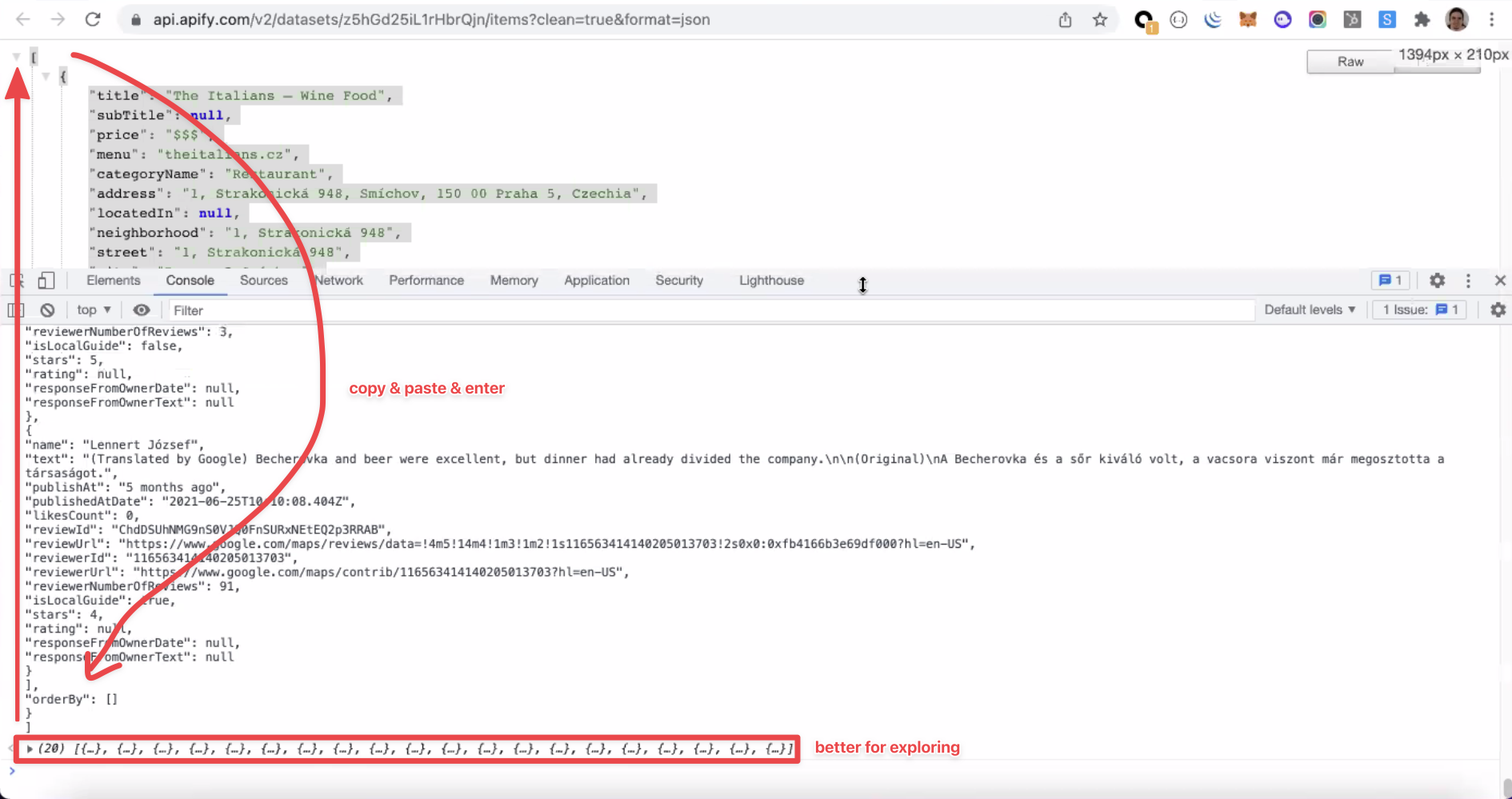Select the Inspect element tool
This screenshot has height=799, width=1512.
point(16,281)
